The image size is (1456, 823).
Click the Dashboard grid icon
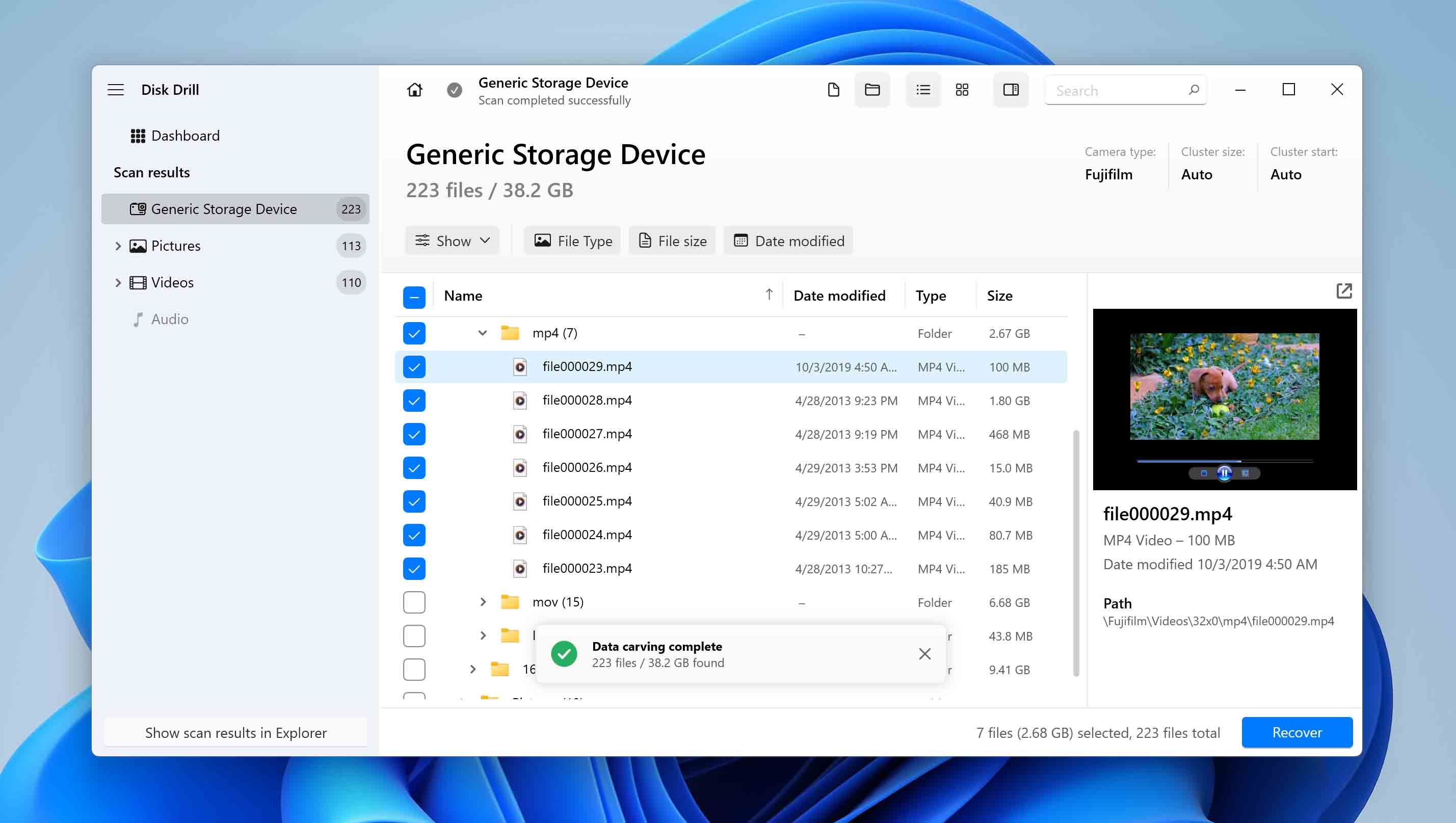(138, 136)
